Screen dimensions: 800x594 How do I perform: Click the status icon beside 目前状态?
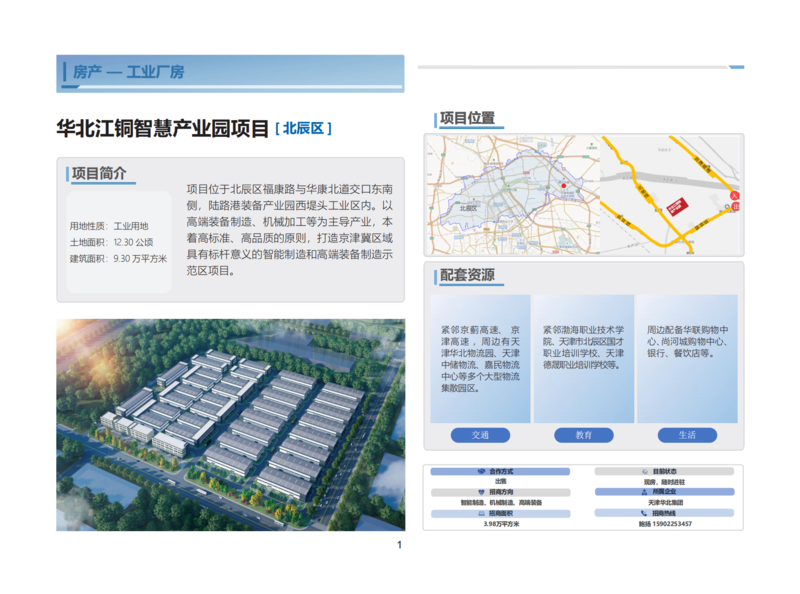[x=645, y=472]
